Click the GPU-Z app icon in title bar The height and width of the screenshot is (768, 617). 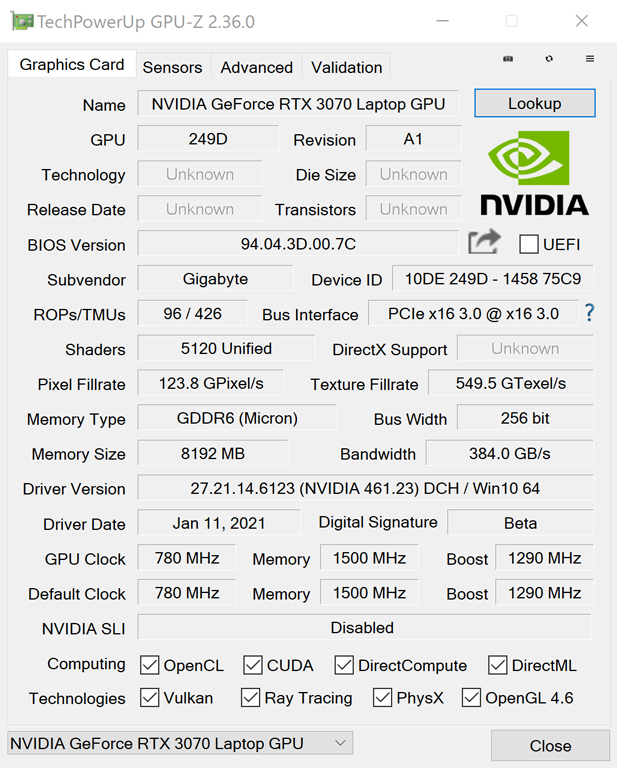[20, 21]
